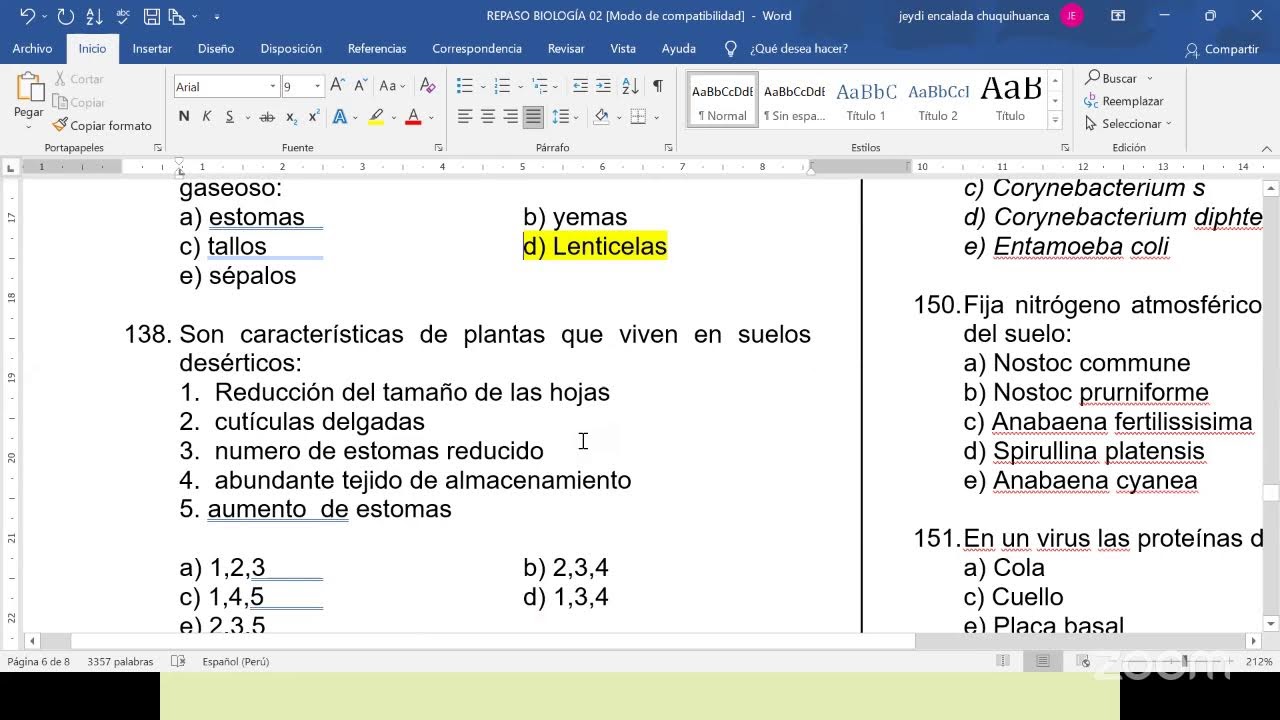Image resolution: width=1280 pixels, height=720 pixels.
Task: Run spelling check from quick access toolbar
Action: click(123, 16)
